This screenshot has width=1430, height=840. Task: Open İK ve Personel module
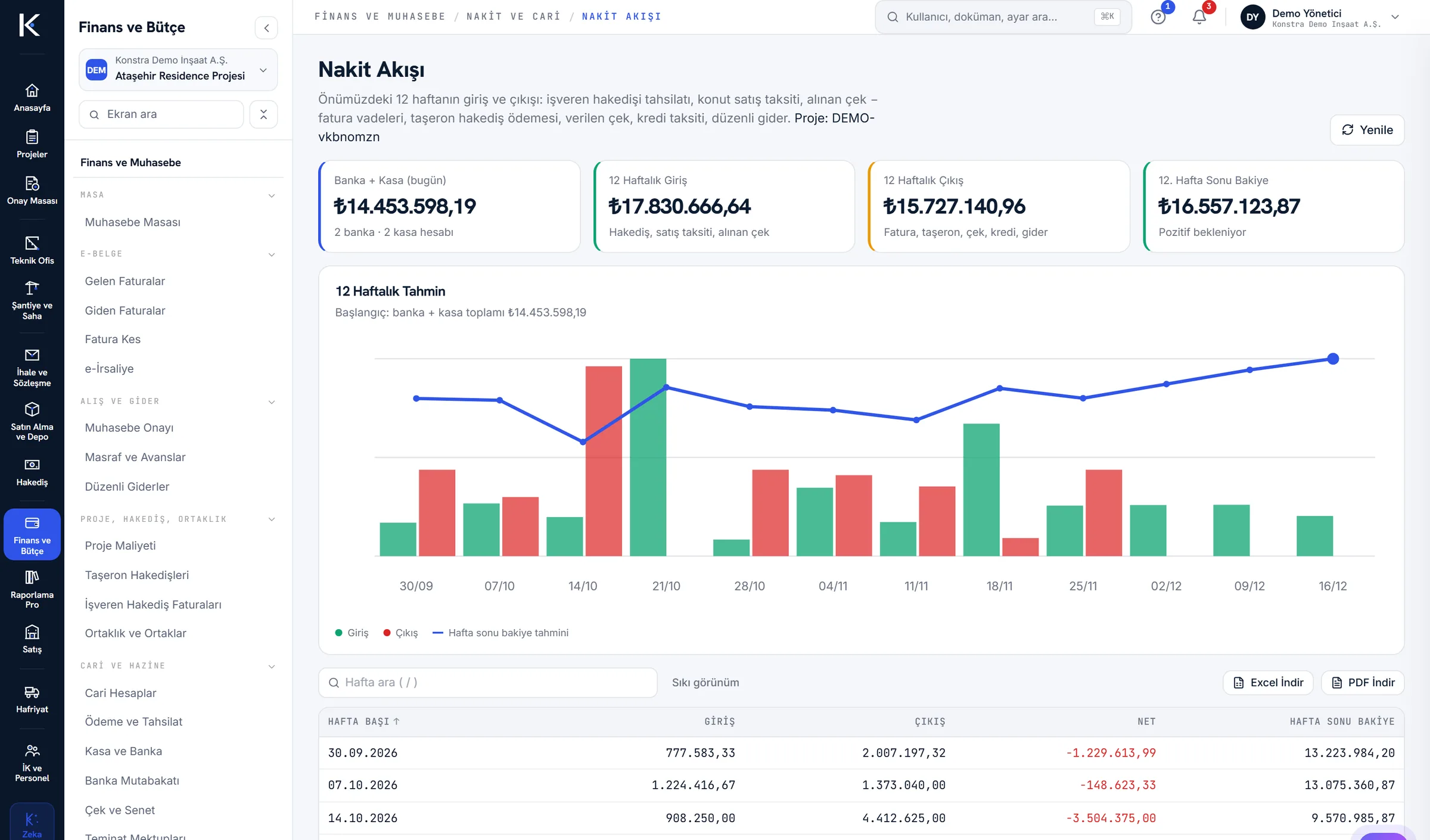click(x=32, y=763)
